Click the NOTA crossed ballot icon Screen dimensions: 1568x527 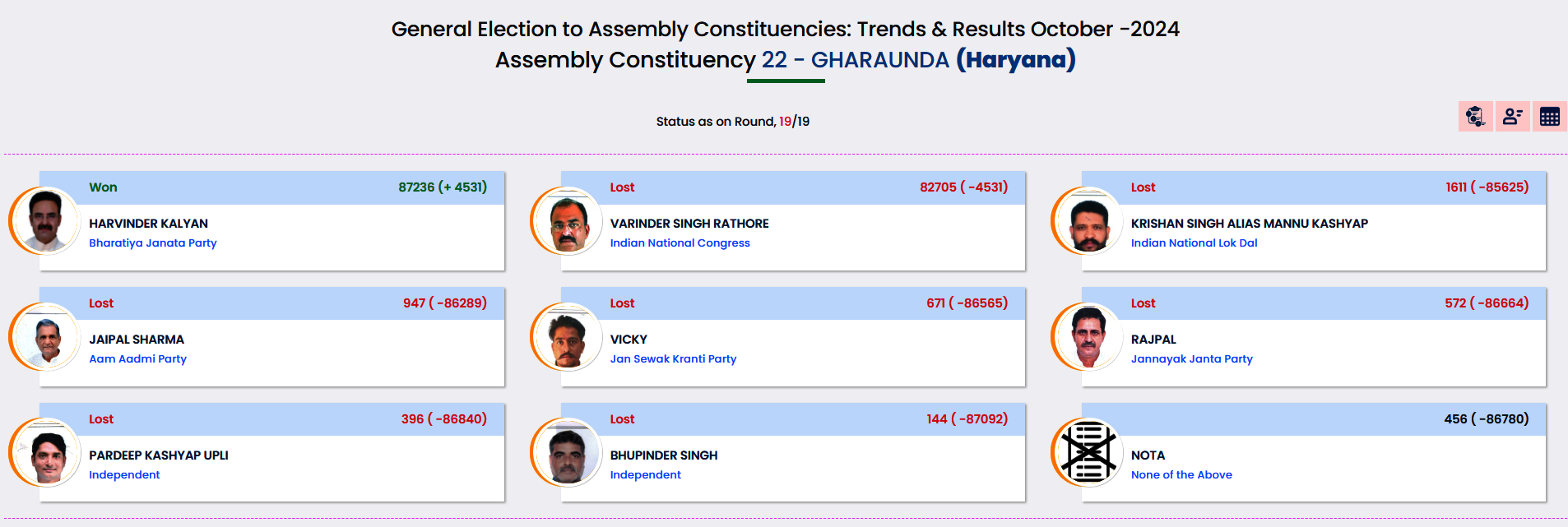click(x=1088, y=452)
